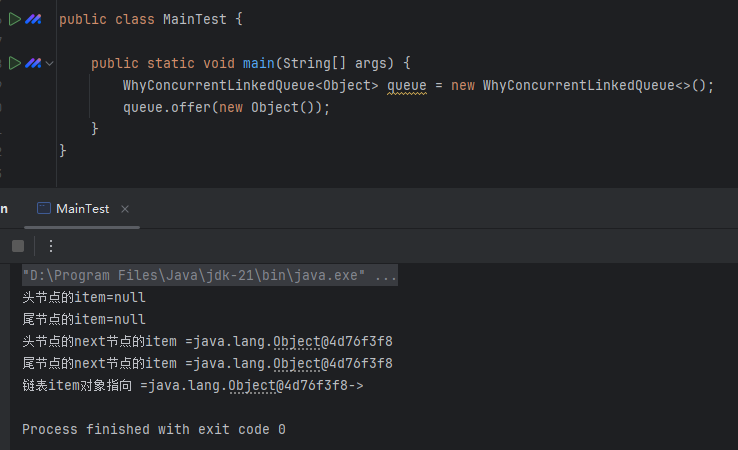Viewport: 738px width, 450px height.
Task: Run the main method from gutter
Action: coord(15,63)
